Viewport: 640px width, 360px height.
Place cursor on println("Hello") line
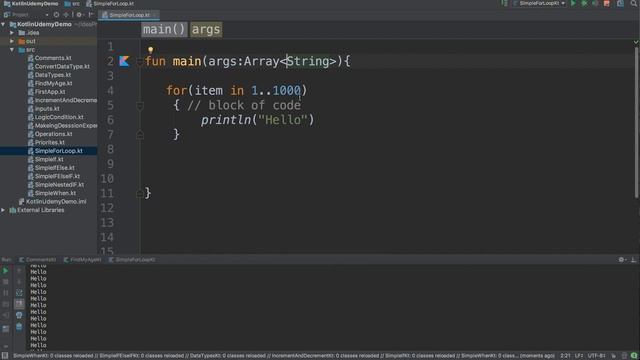257,120
